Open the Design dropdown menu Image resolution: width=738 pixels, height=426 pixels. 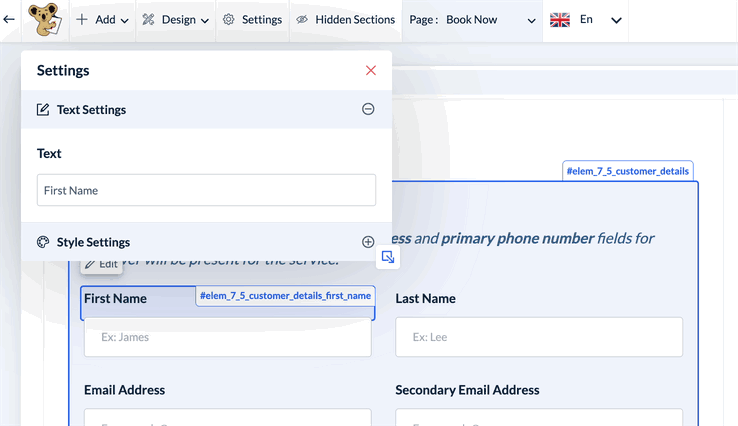[x=175, y=20]
